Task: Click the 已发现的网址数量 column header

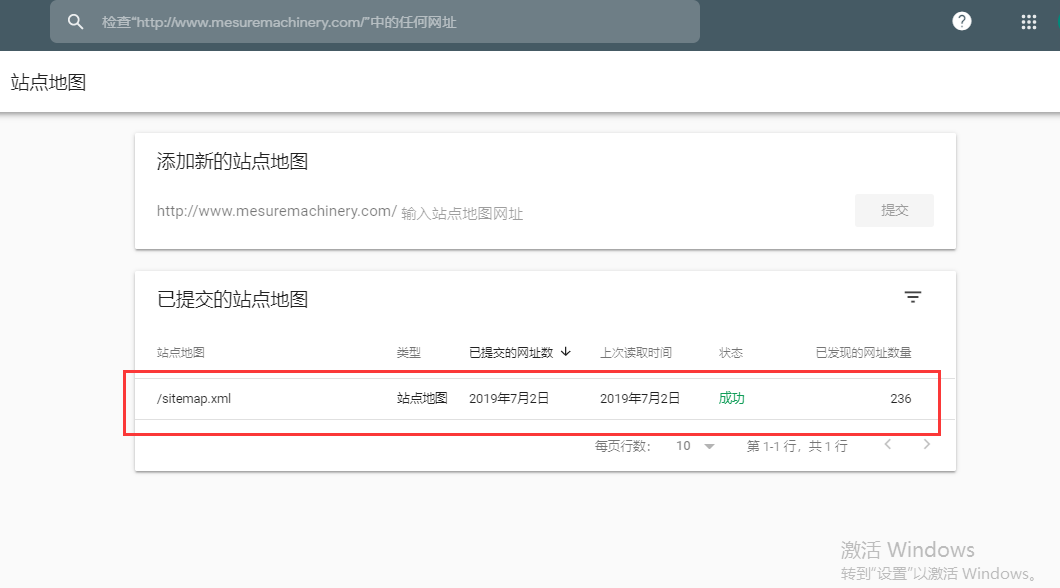Action: (x=863, y=353)
